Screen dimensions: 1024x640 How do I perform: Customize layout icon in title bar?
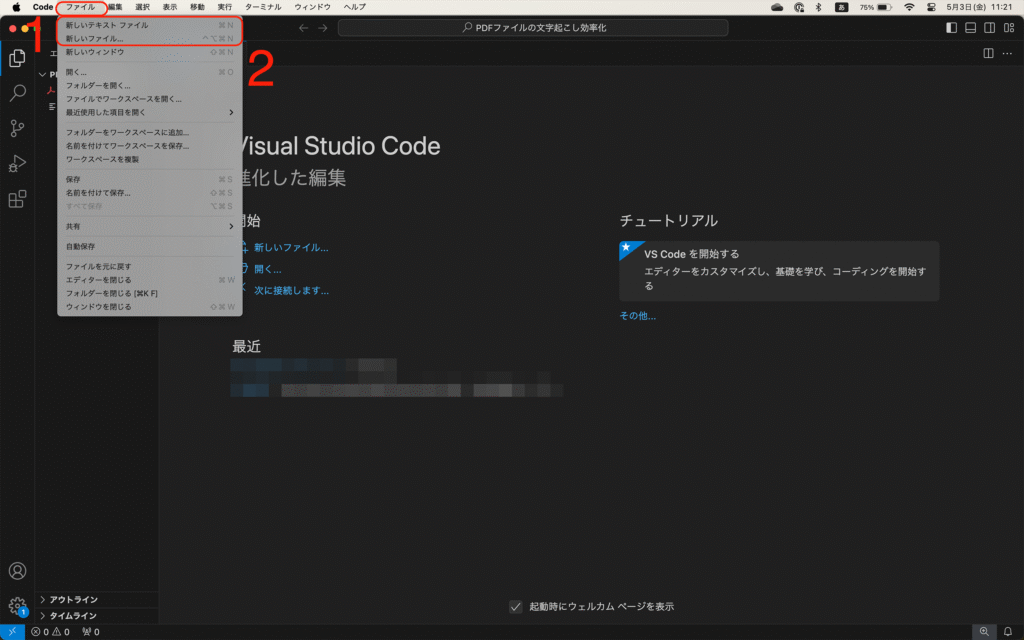(1009, 27)
